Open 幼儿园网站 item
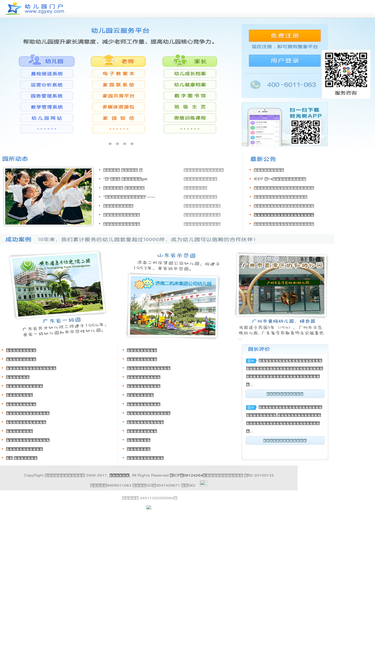The width and height of the screenshot is (375, 667). pyautogui.click(x=46, y=118)
